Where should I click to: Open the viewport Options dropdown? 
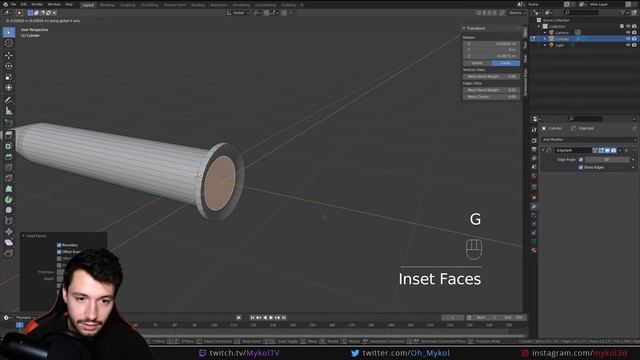(x=516, y=13)
